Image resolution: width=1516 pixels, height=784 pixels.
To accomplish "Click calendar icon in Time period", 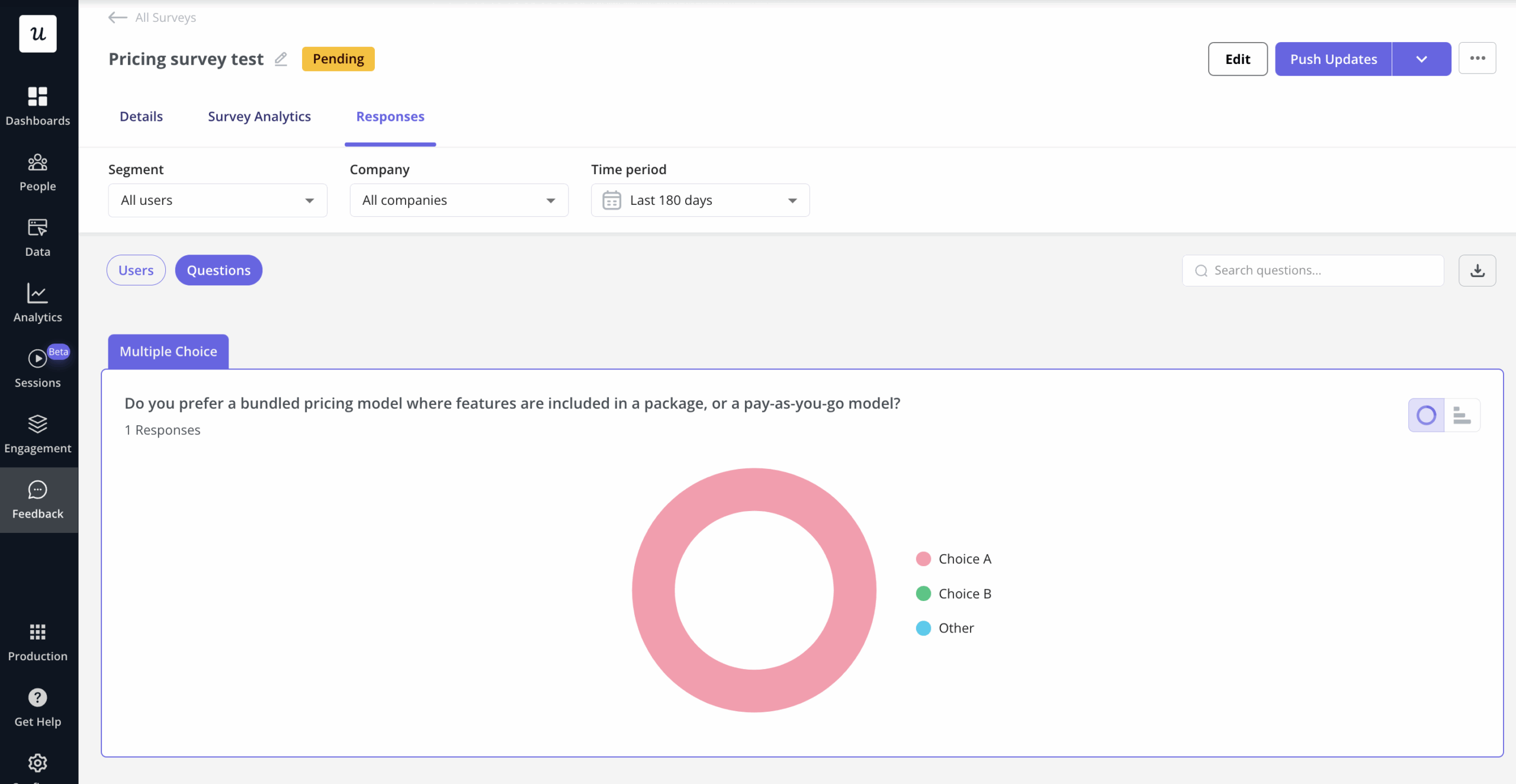I will point(612,200).
